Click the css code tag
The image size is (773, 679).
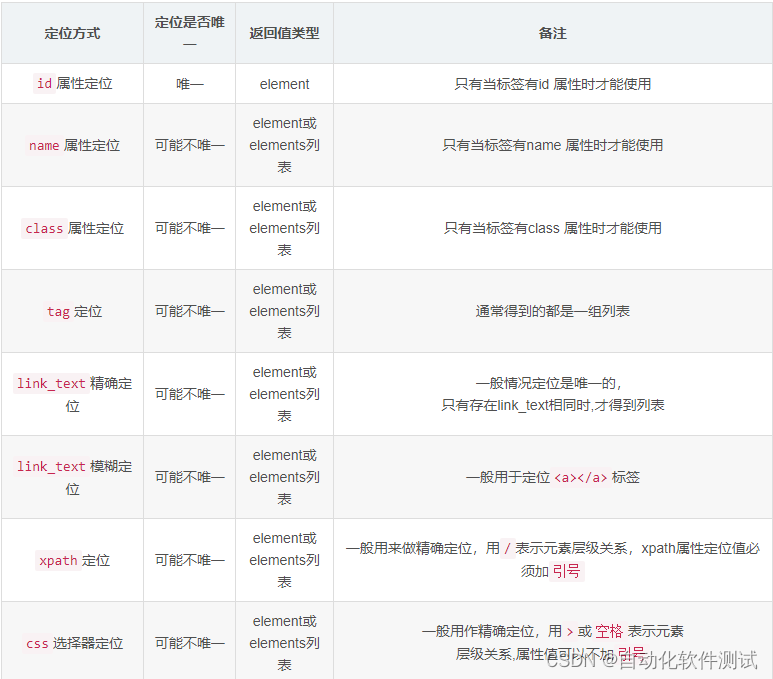click(x=37, y=643)
